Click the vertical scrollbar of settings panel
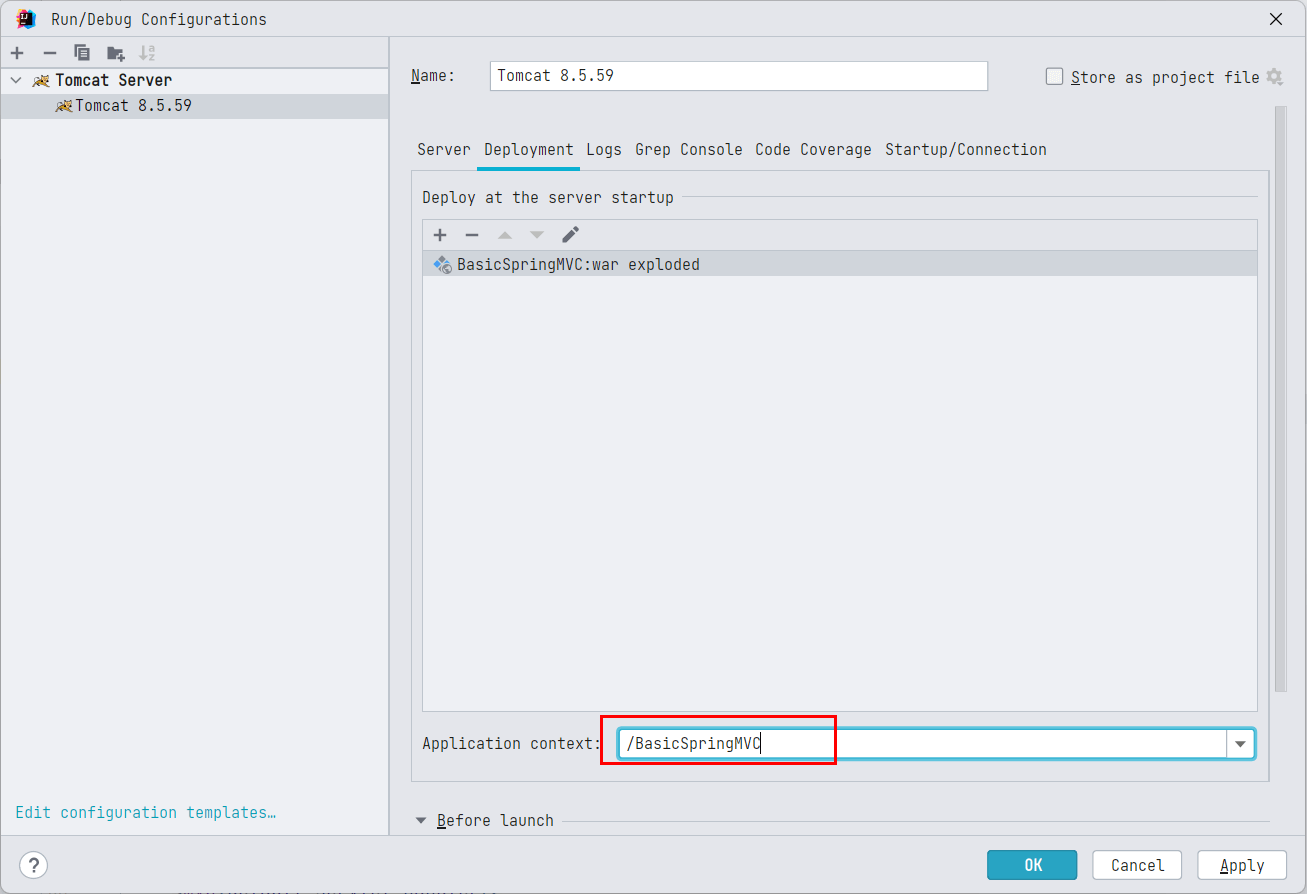 pos(1280,397)
